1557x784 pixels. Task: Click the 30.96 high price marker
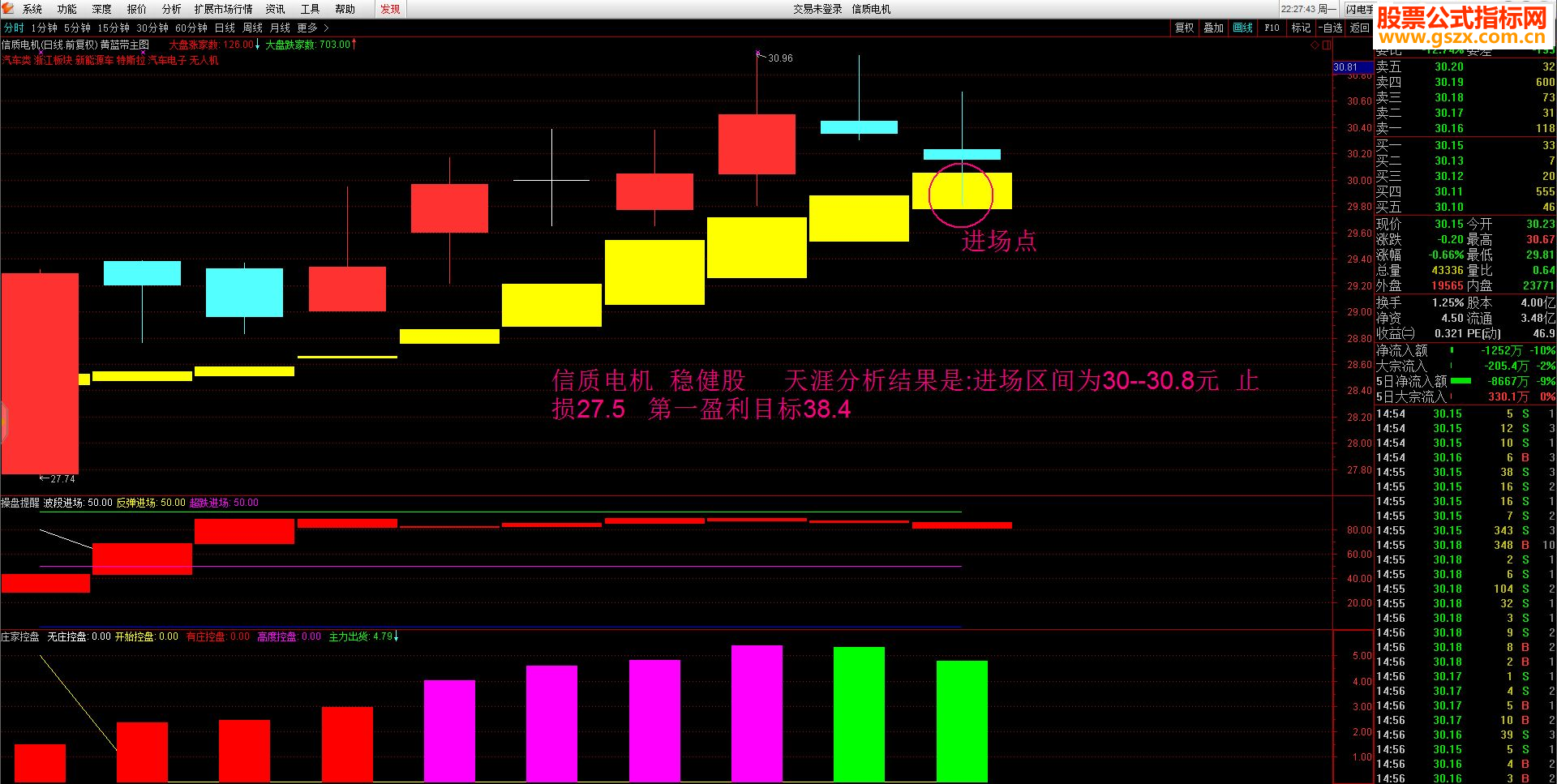[x=780, y=58]
